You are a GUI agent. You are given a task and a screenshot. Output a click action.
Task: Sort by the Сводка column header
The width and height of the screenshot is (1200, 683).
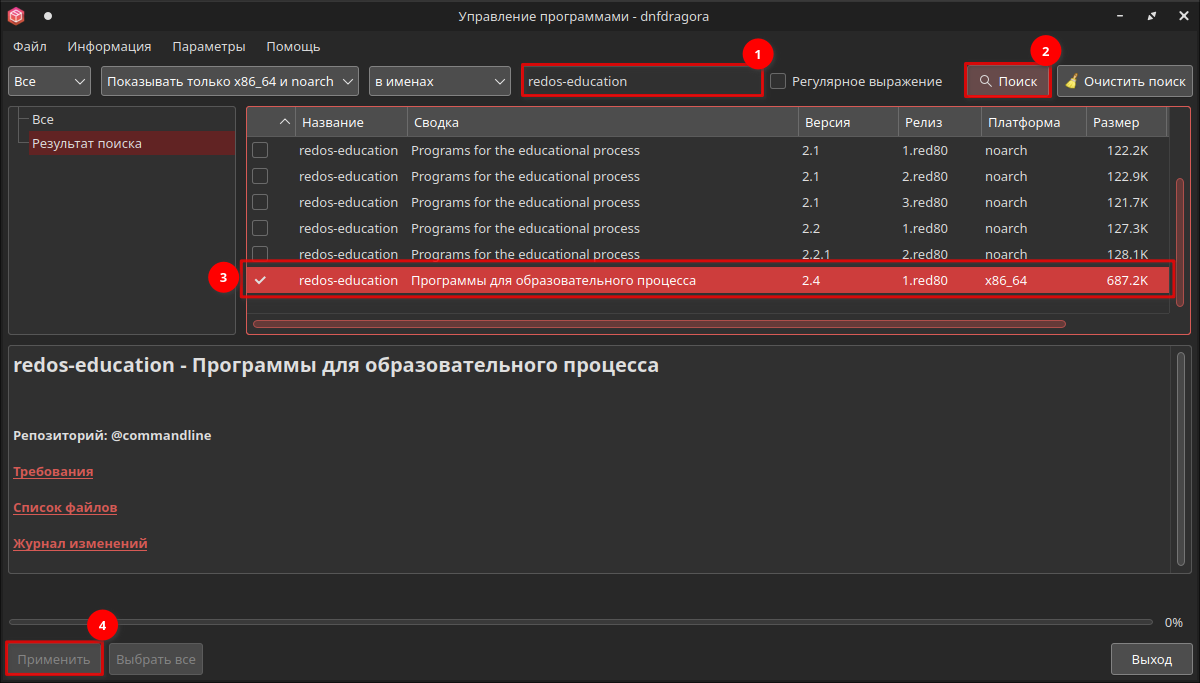tap(603, 122)
